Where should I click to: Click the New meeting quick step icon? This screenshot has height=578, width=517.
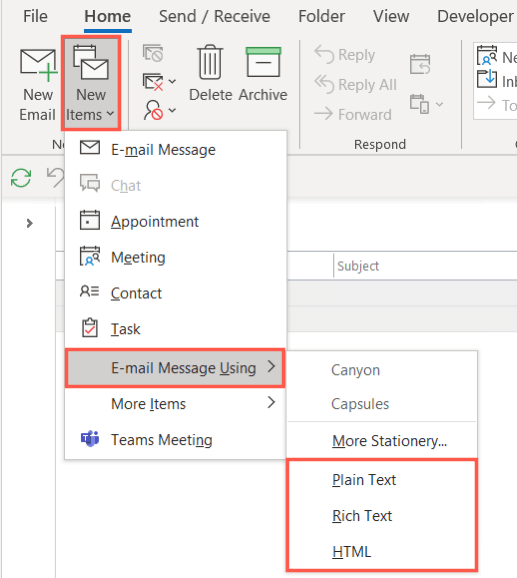[487, 55]
